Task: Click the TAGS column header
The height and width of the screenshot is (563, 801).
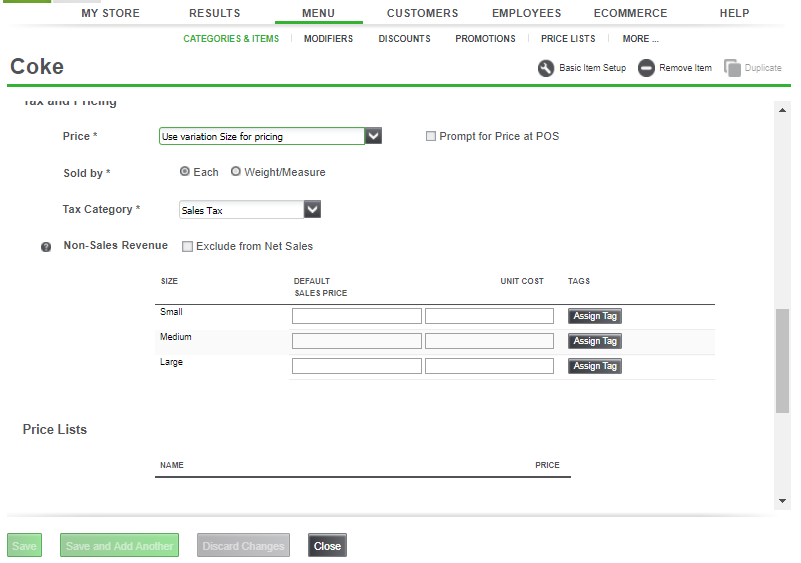Action: click(x=579, y=282)
